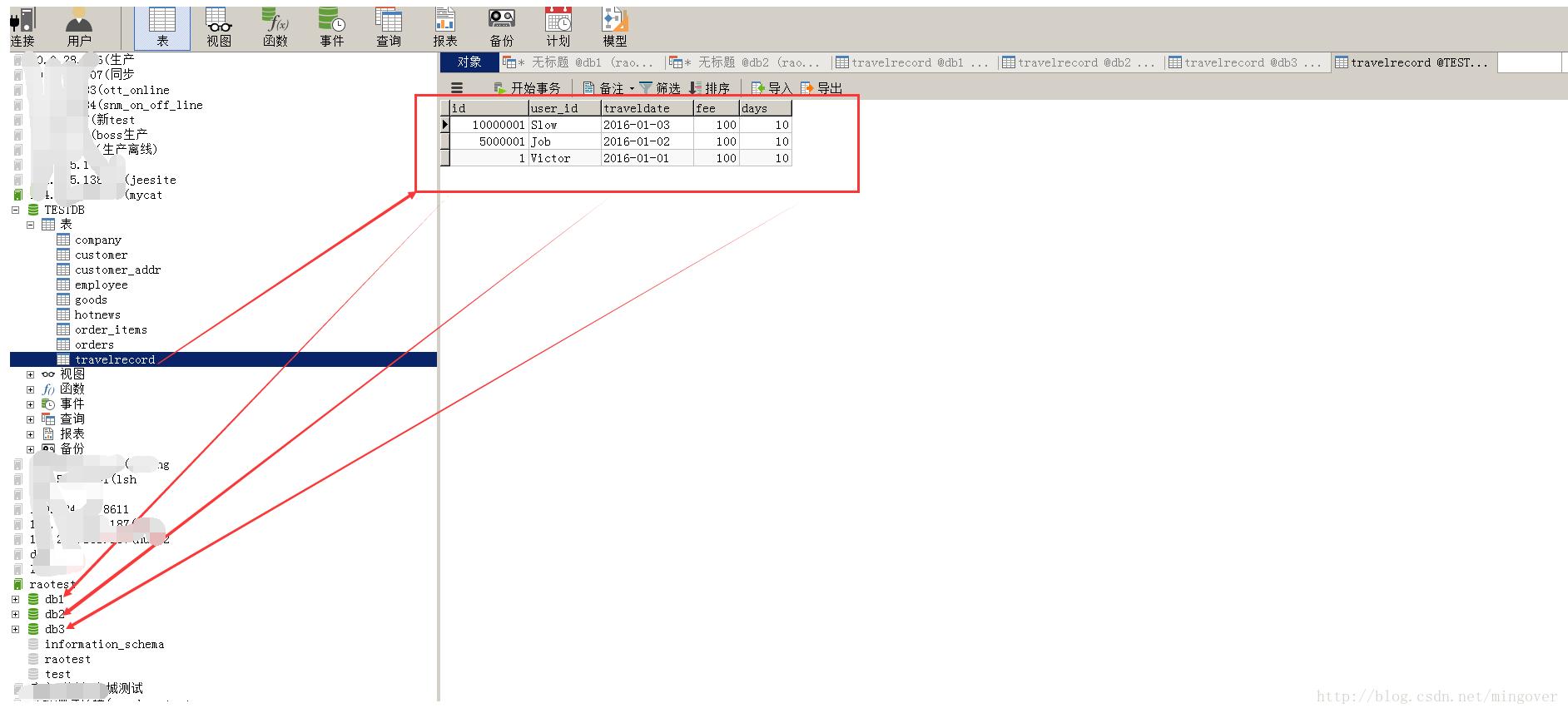Select the 视图 (View) toolbar icon
This screenshot has height=713, width=1568.
[219, 27]
